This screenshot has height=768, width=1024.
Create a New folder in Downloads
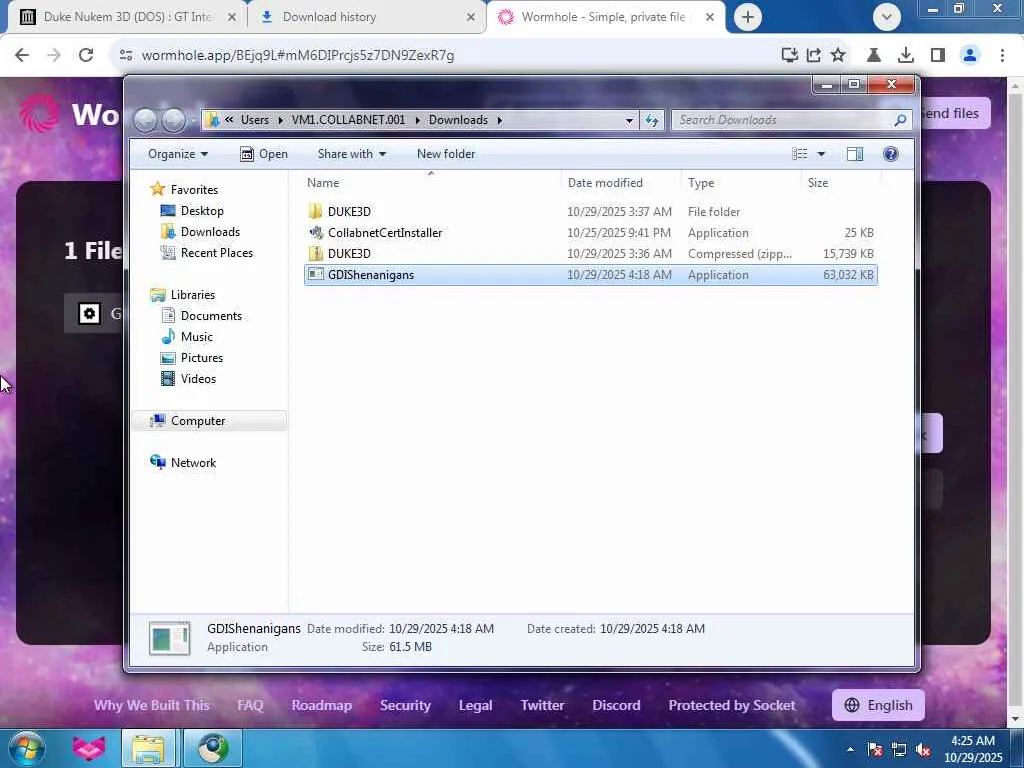pyautogui.click(x=446, y=154)
